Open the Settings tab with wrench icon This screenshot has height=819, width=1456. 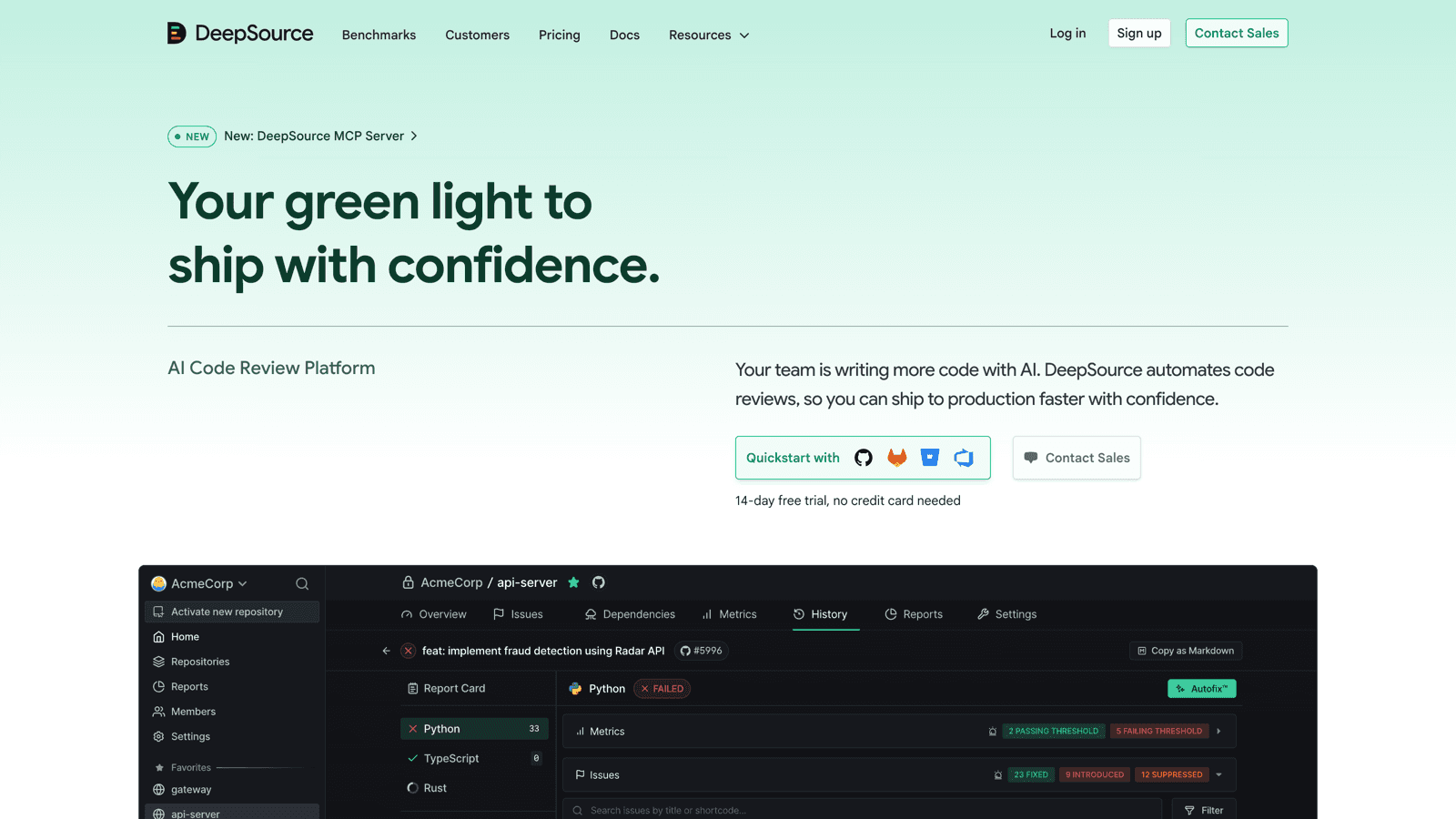[x=1006, y=614]
